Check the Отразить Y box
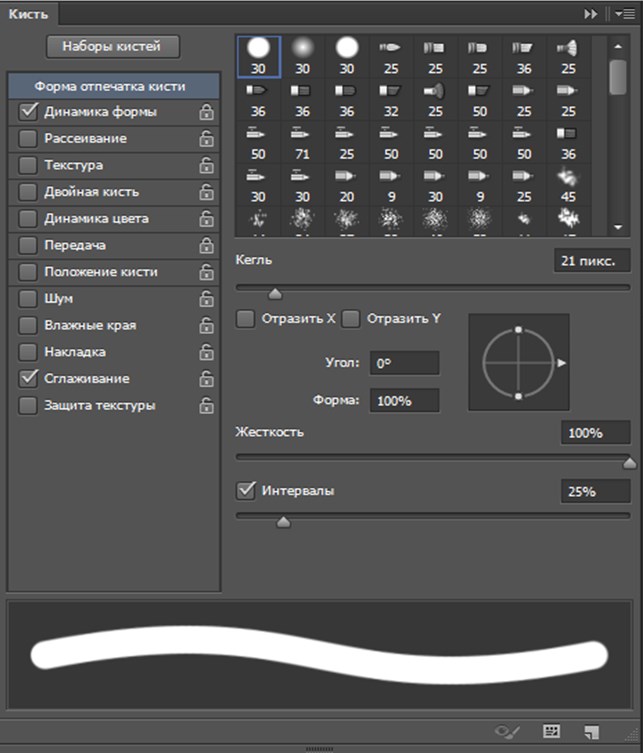The image size is (643, 753). click(x=351, y=319)
